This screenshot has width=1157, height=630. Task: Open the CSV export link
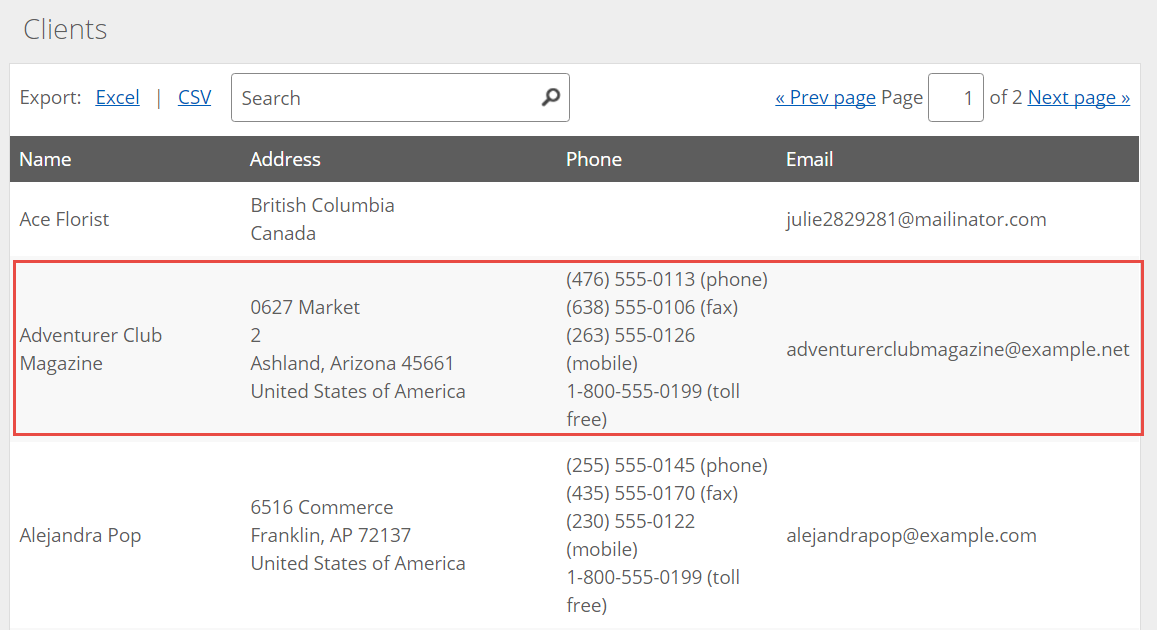click(x=194, y=97)
